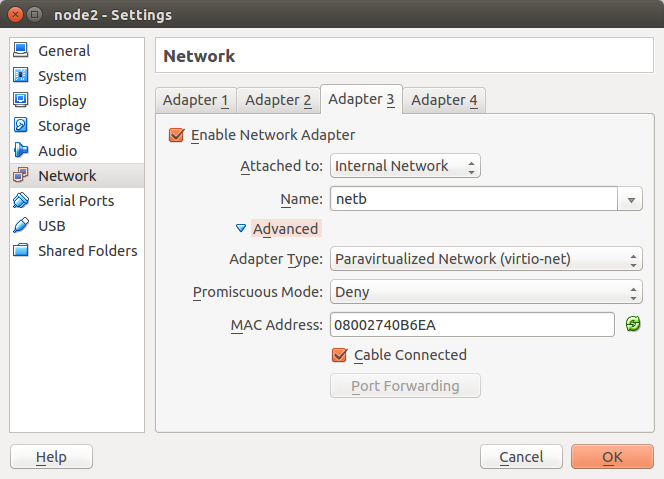
Task: Open the USB settings icon
Action: pos(20,226)
